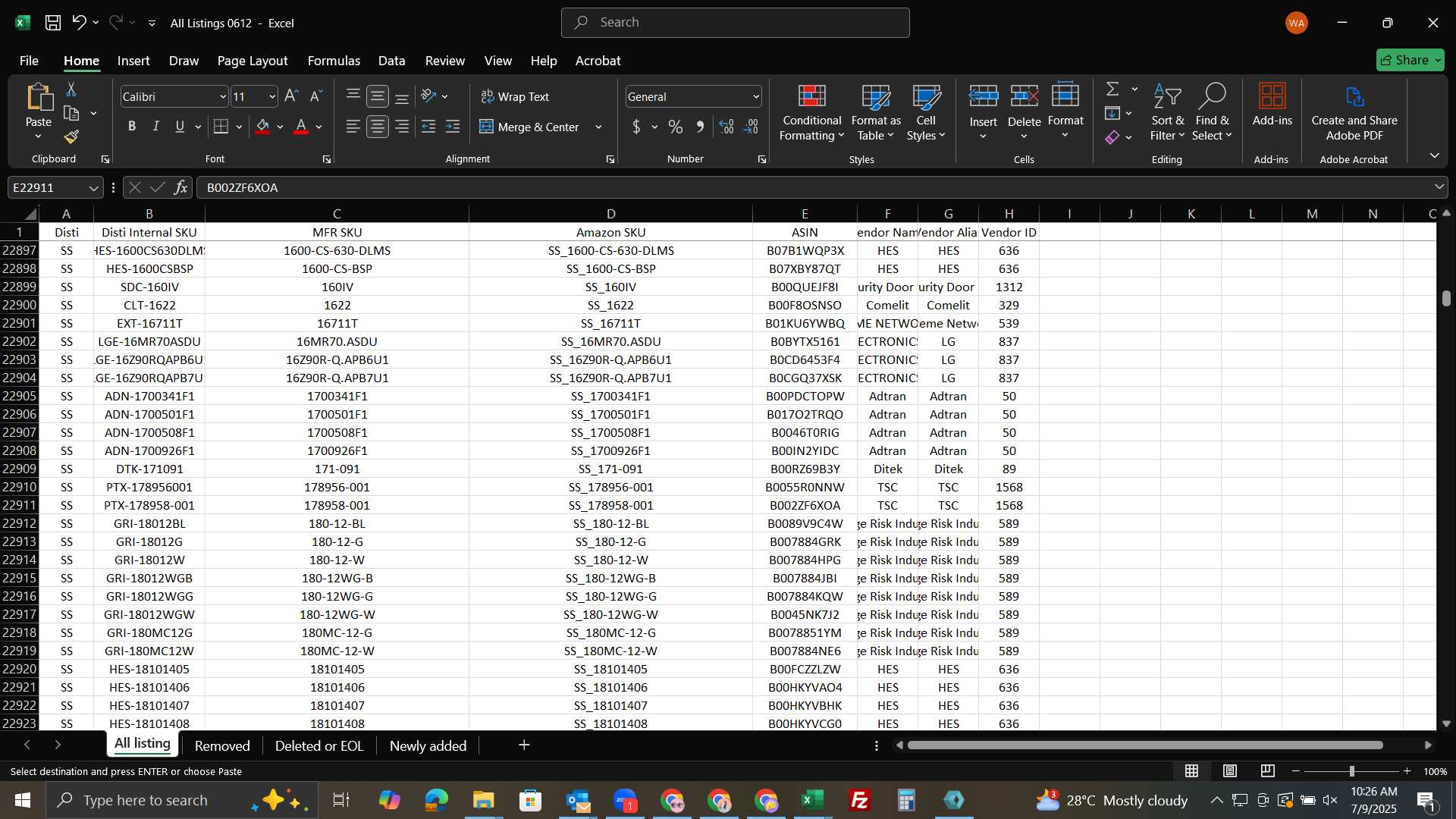Click the Copy icon in Clipboard group
The width and height of the screenshot is (1456, 819).
tap(71, 114)
